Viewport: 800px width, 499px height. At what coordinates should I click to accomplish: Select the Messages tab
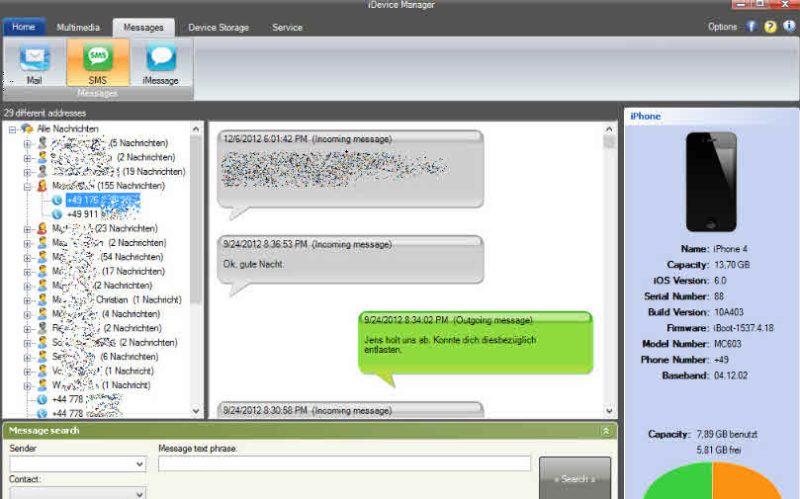point(143,28)
